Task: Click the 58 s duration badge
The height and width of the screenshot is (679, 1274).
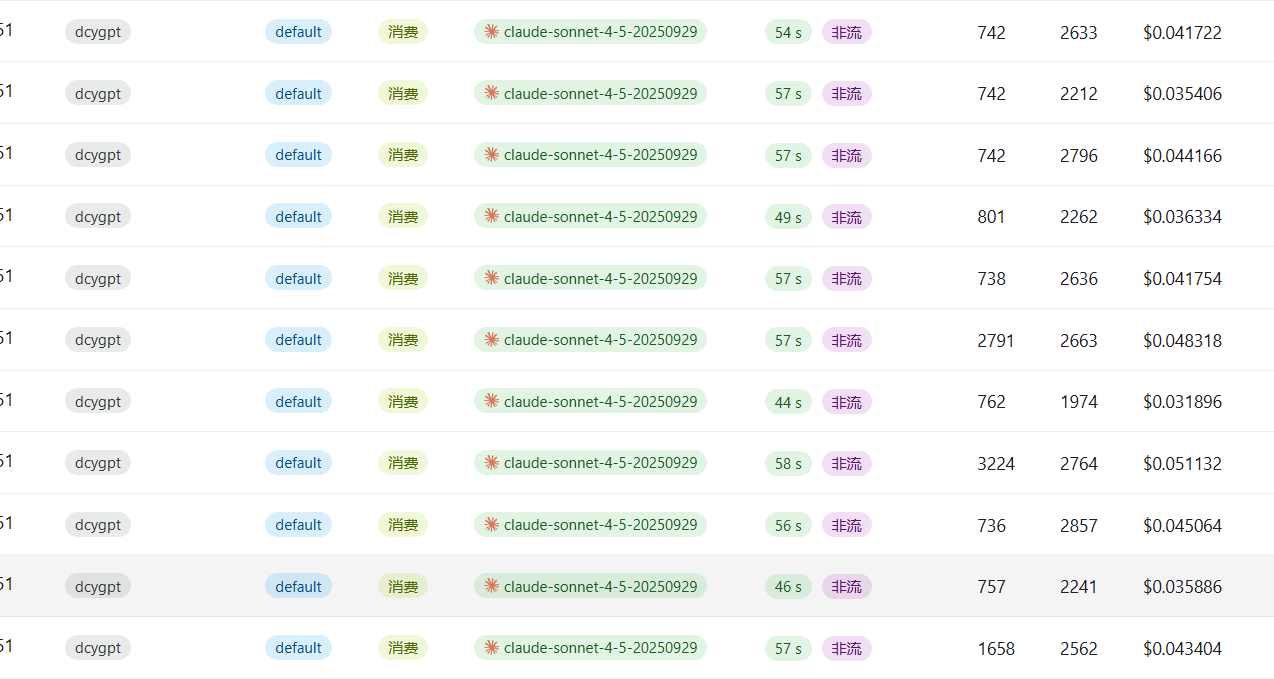Action: 788,464
